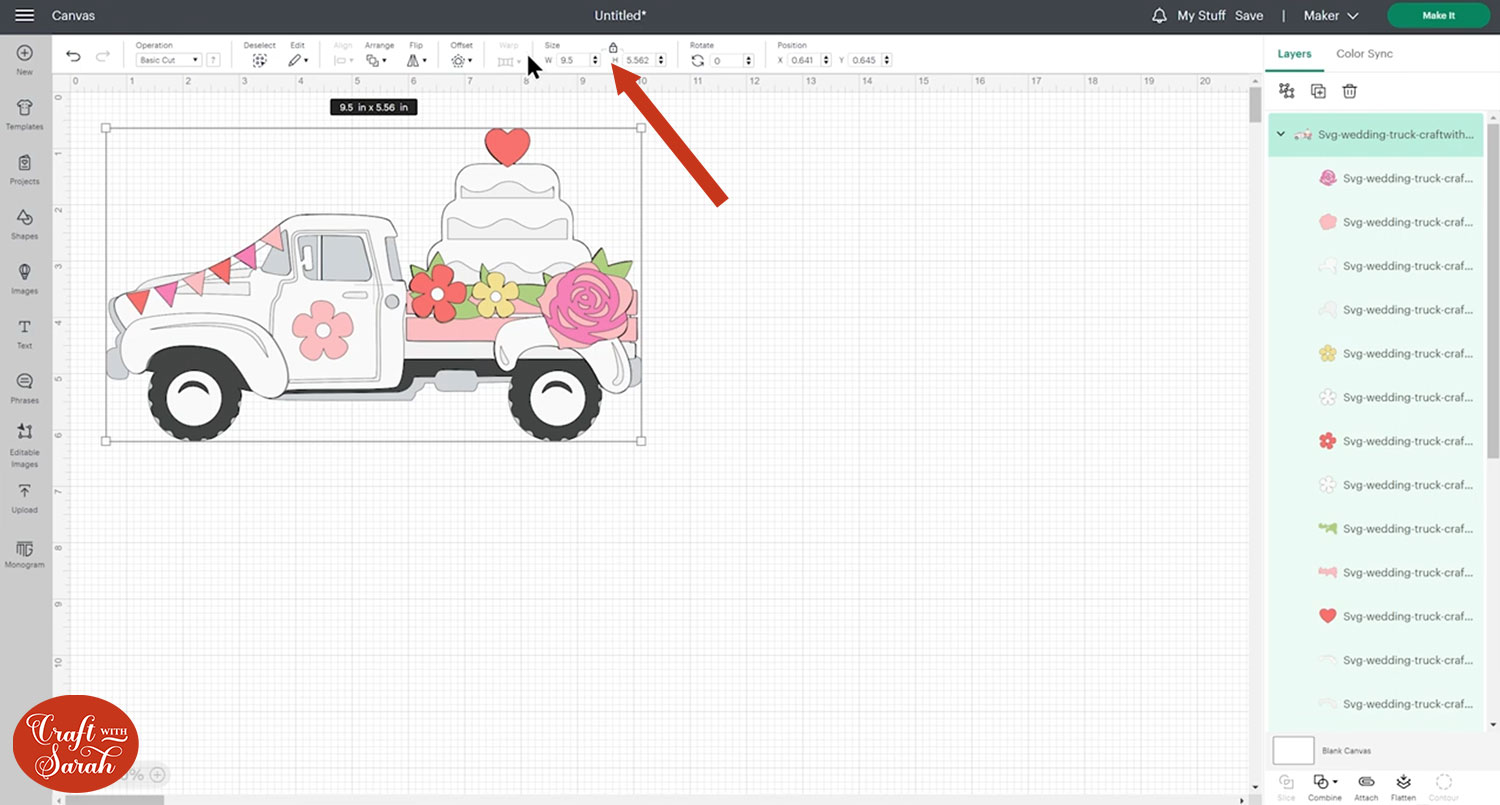Delete selected layer with trash icon
The image size is (1500, 805).
pos(1349,91)
